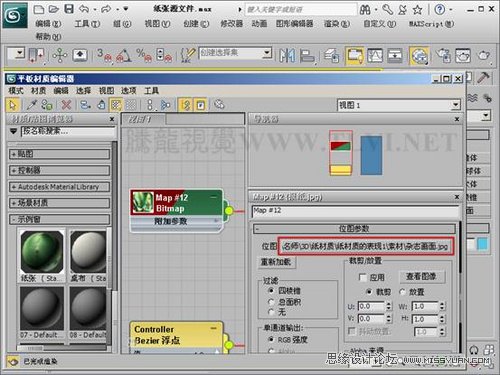Click the lay out children icon
The image size is (500, 375).
165,105
